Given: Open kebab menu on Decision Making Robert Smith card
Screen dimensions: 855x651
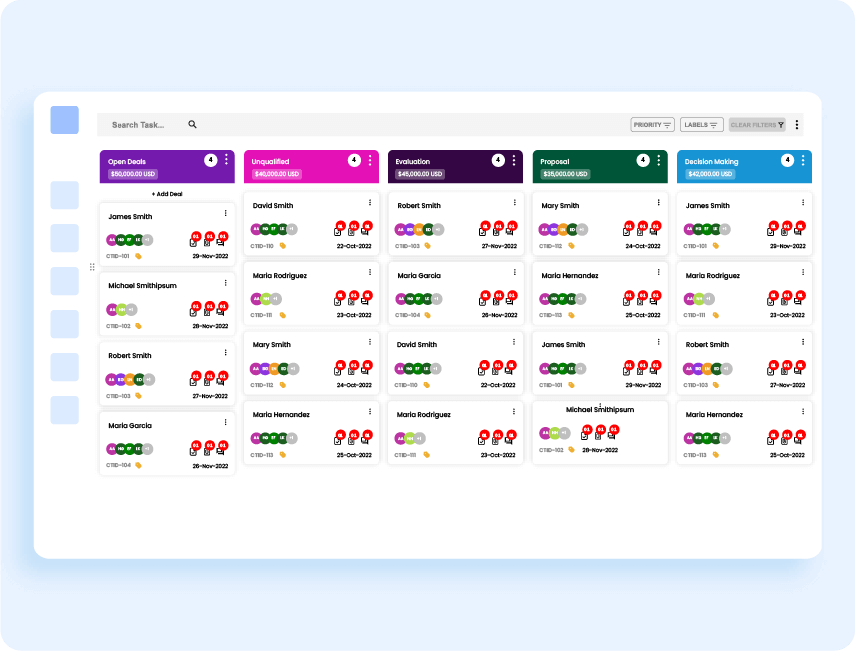Looking at the screenshot, I should [x=803, y=342].
